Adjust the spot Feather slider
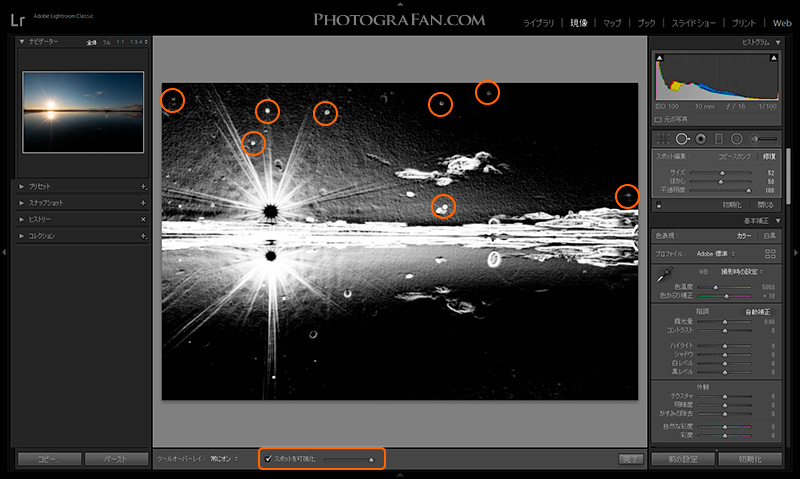This screenshot has width=800, height=479. [721, 182]
